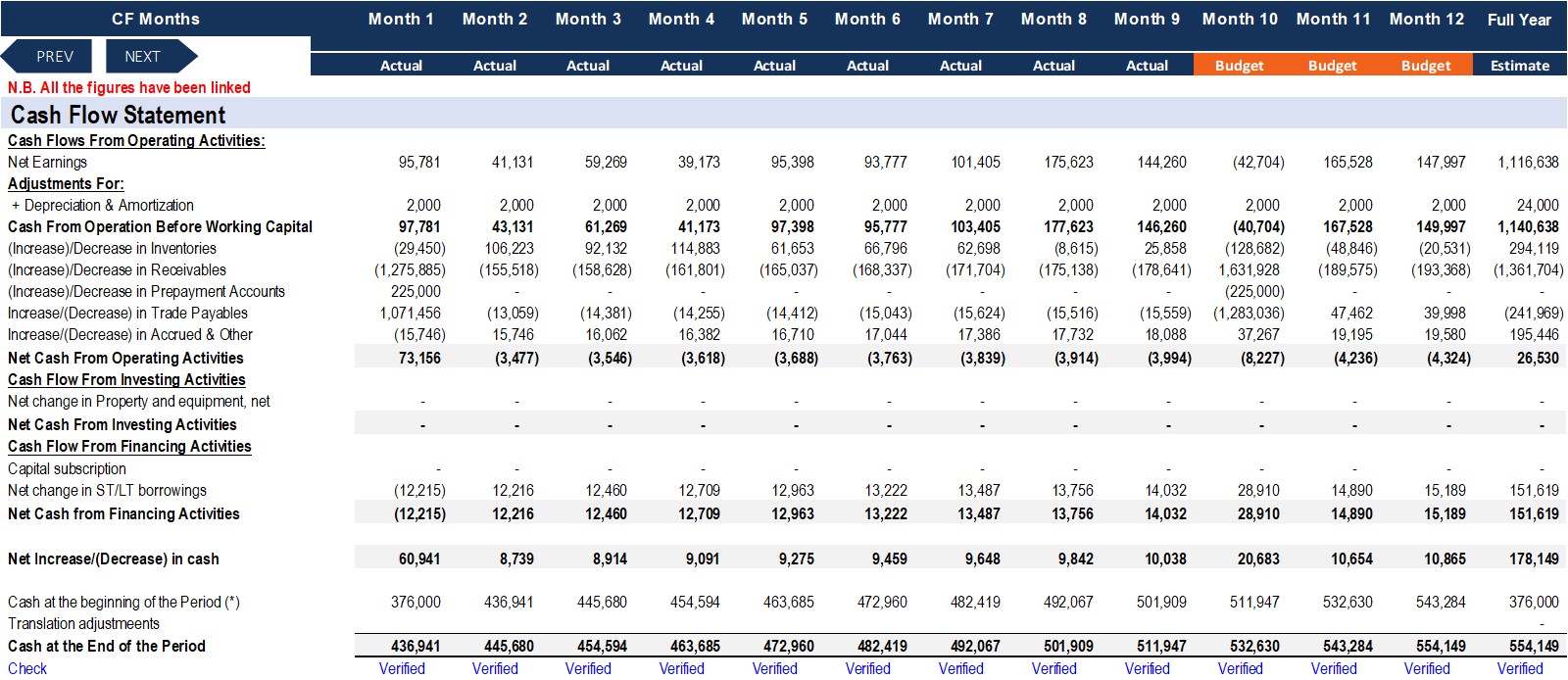Click Verified under the Full Year column

pos(1520,668)
